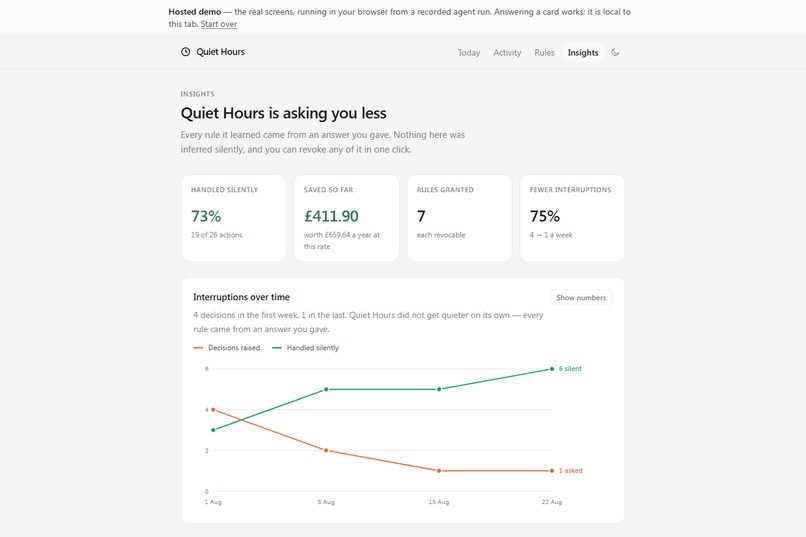Click the '15 Aug' axis label
The height and width of the screenshot is (537, 806).
click(x=439, y=502)
